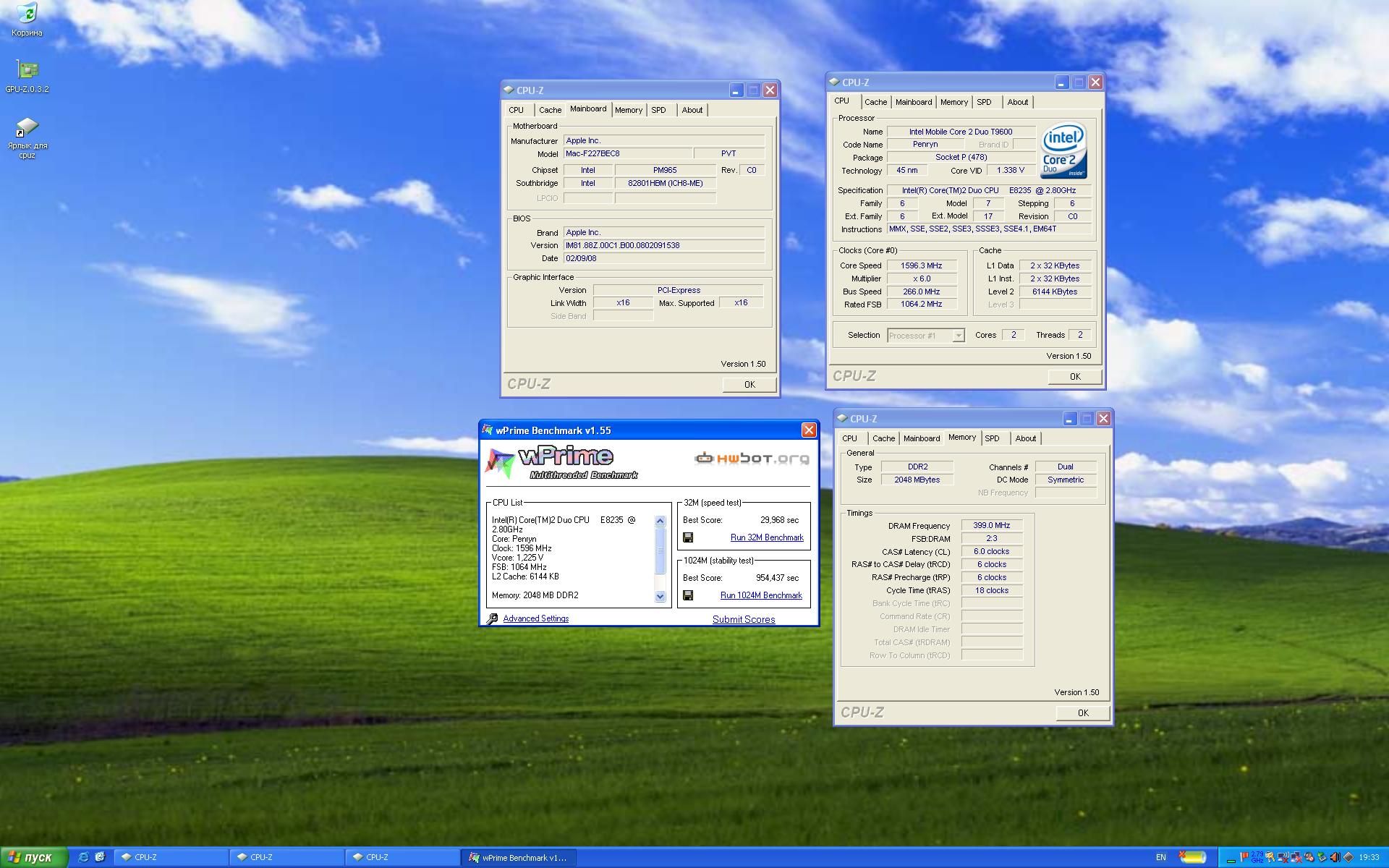Click the red flag tray icon
Image resolution: width=1389 pixels, height=868 pixels.
pyautogui.click(x=1244, y=857)
